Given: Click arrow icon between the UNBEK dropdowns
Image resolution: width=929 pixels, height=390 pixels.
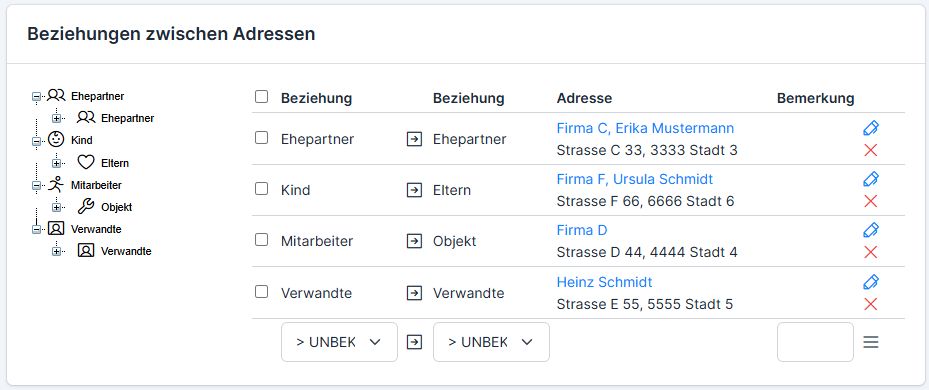Looking at the screenshot, I should (414, 342).
